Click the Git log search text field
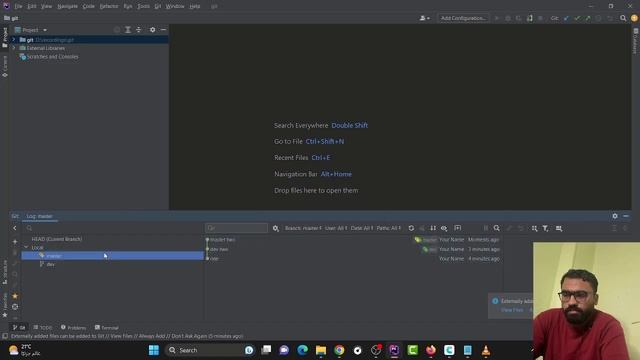This screenshot has width=640, height=360. [236, 228]
